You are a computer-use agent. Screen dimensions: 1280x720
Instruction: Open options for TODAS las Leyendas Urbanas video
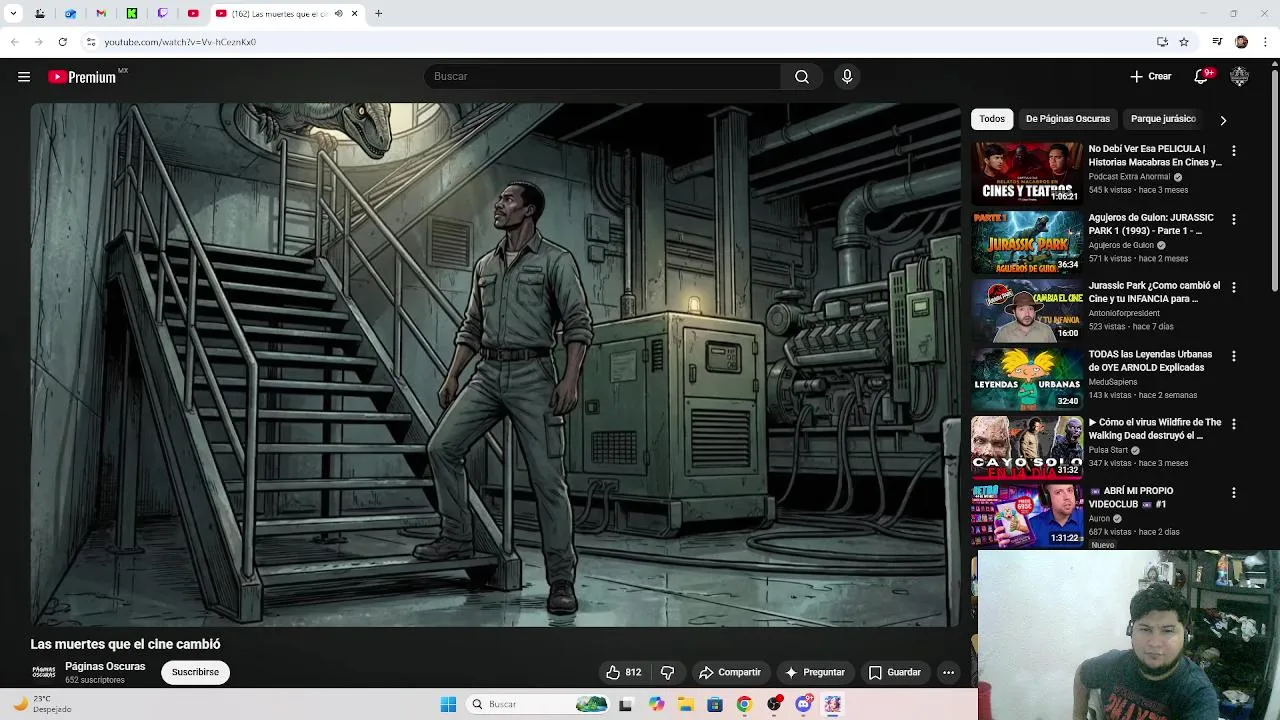point(1234,356)
